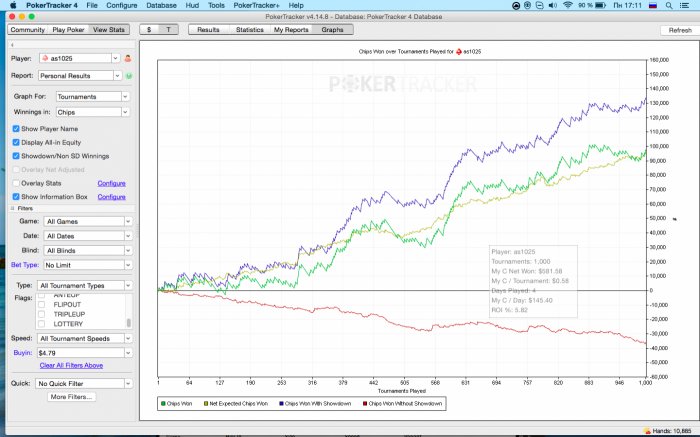This screenshot has height=437, width=700.
Task: Click the green Chips Won legend swatch
Action: [x=163, y=404]
